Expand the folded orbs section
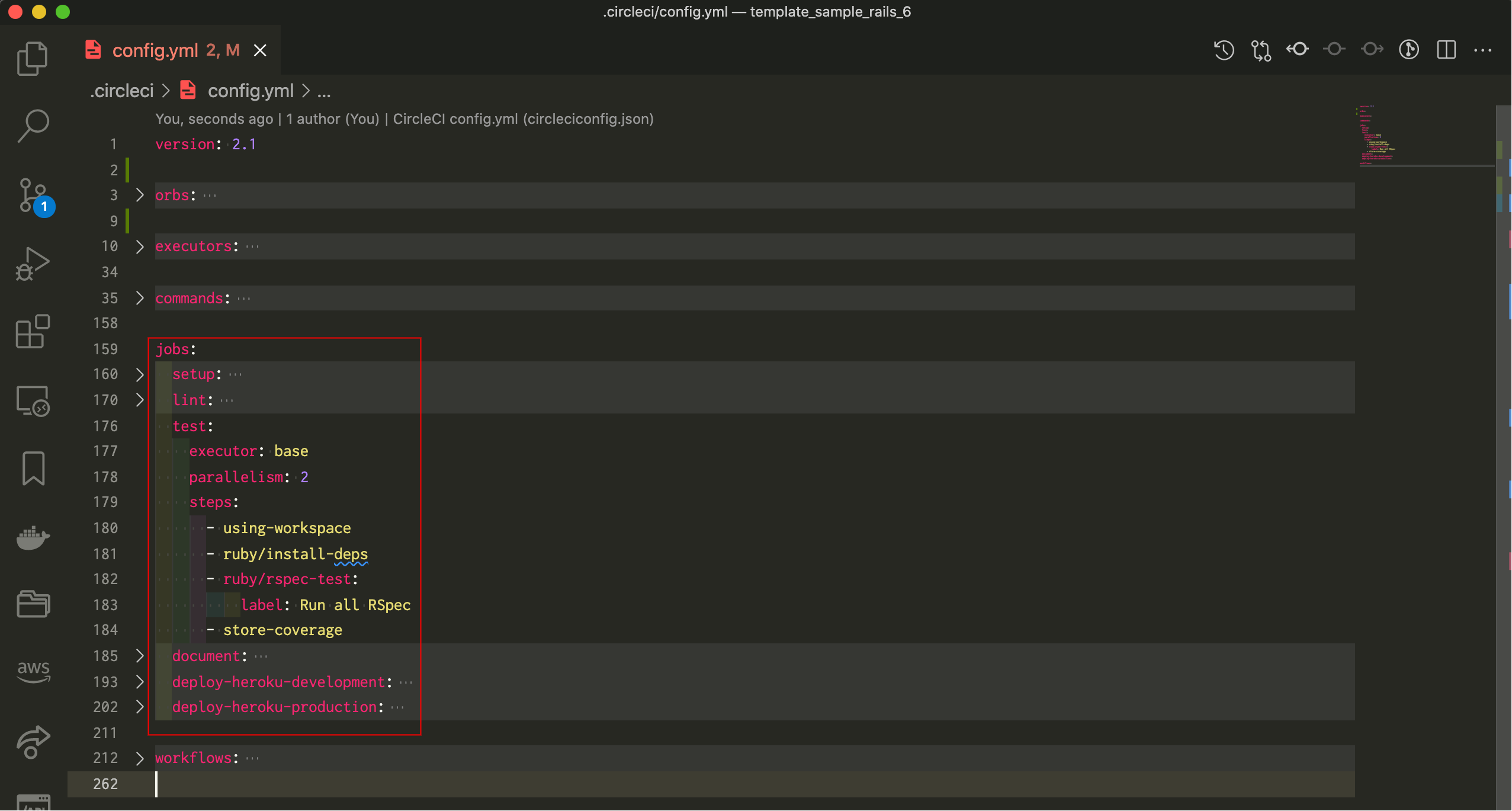This screenshot has height=811, width=1512. coord(140,195)
